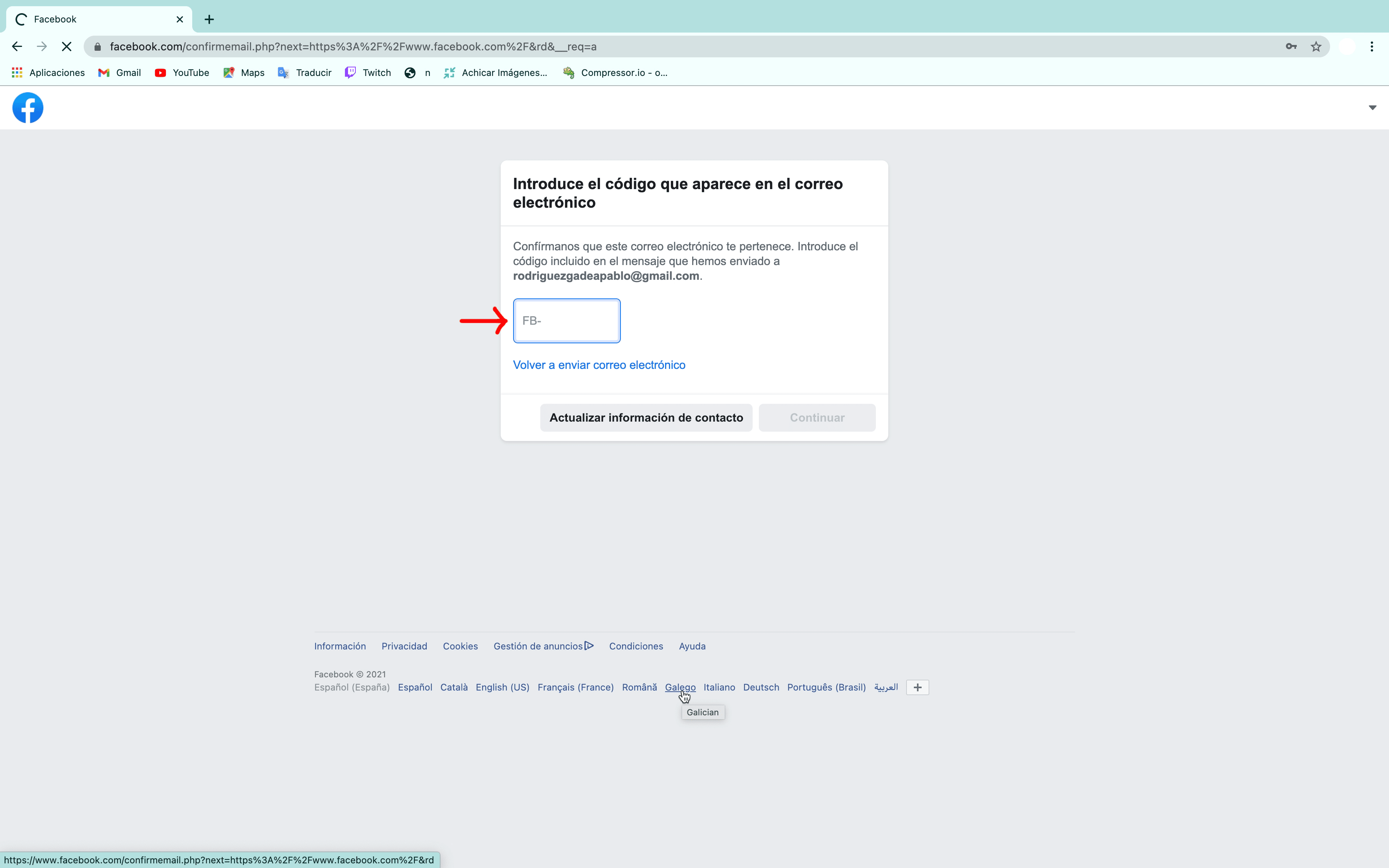Click the back navigation arrow
Viewport: 1389px width, 868px height.
click(17, 46)
